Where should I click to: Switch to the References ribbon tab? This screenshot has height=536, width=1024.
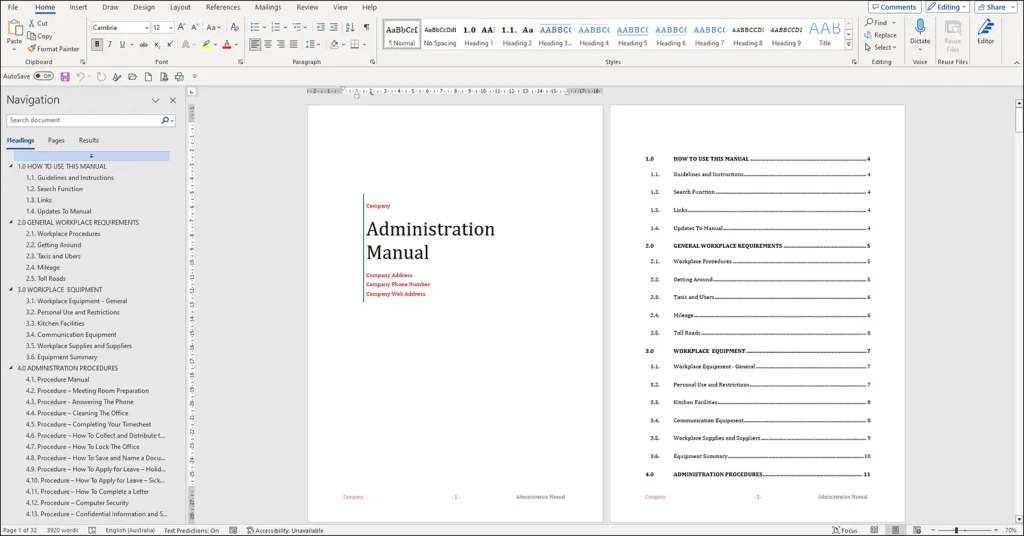click(223, 7)
